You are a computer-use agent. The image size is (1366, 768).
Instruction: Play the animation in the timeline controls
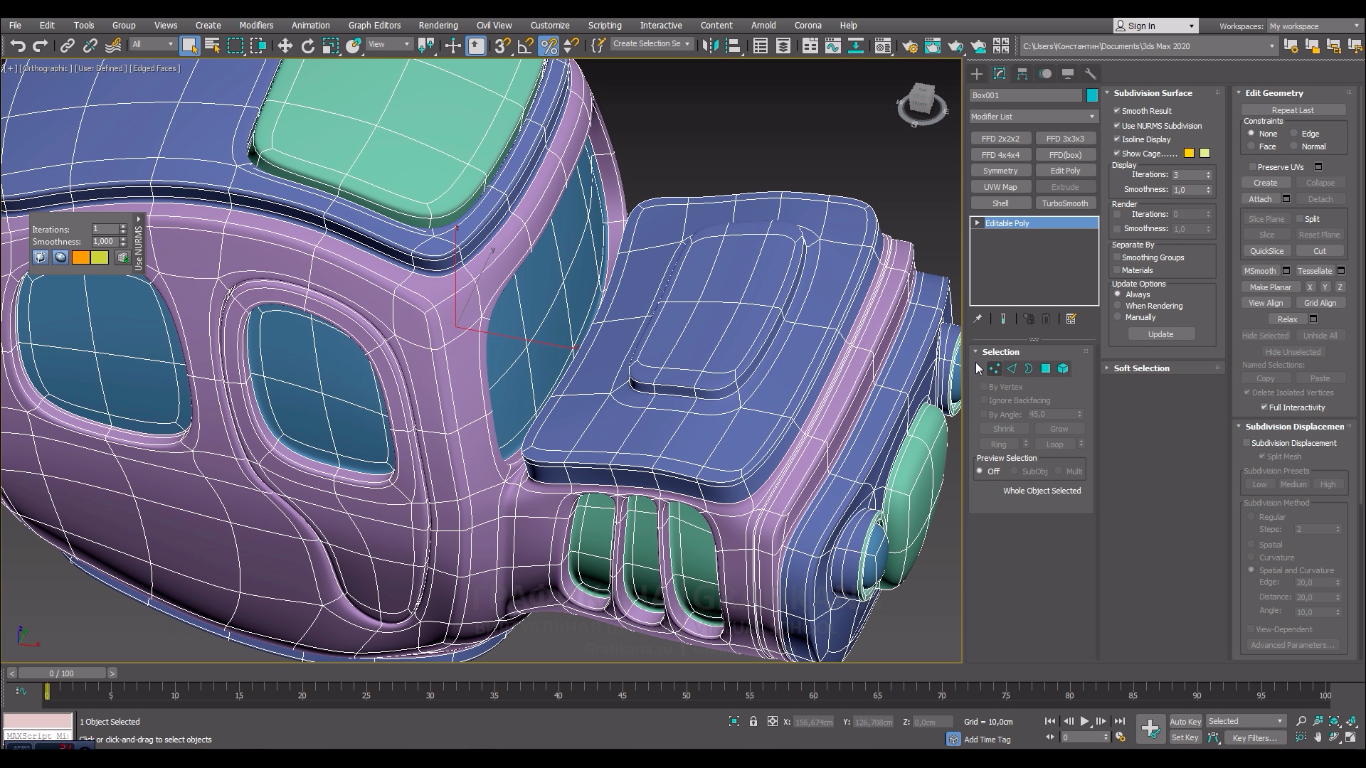click(x=1084, y=721)
